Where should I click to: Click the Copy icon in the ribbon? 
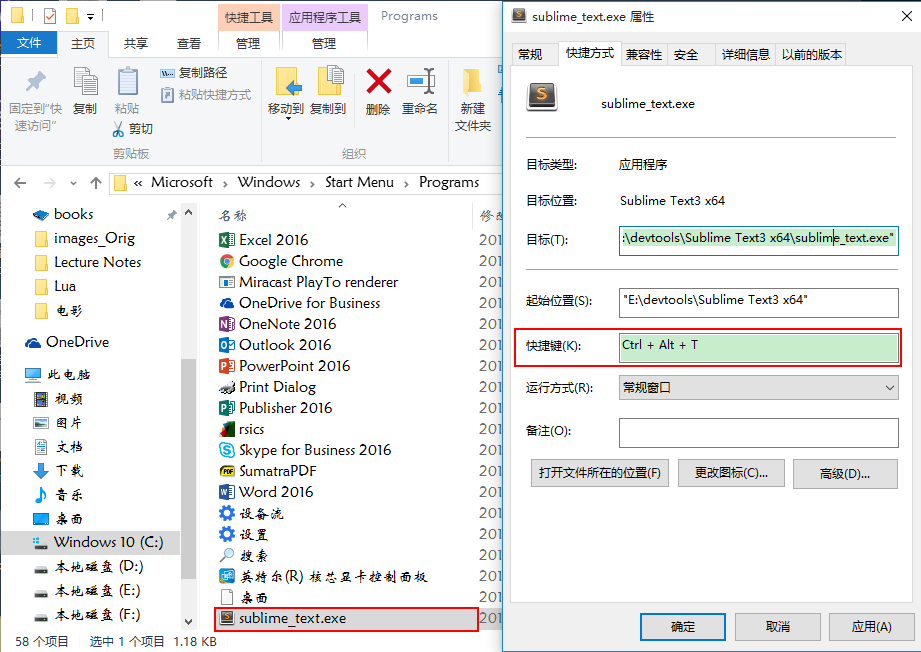coord(85,81)
